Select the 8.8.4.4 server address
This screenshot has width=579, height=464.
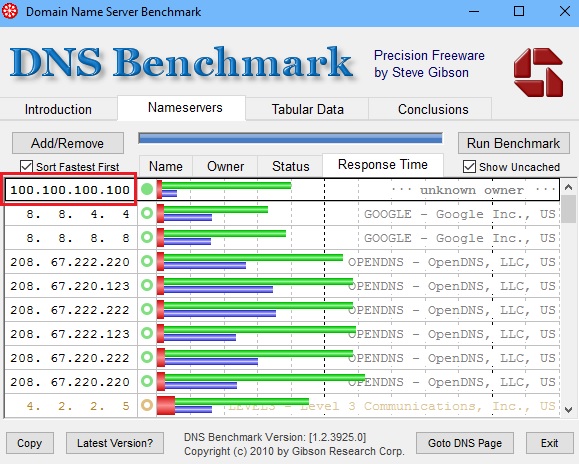[78, 214]
